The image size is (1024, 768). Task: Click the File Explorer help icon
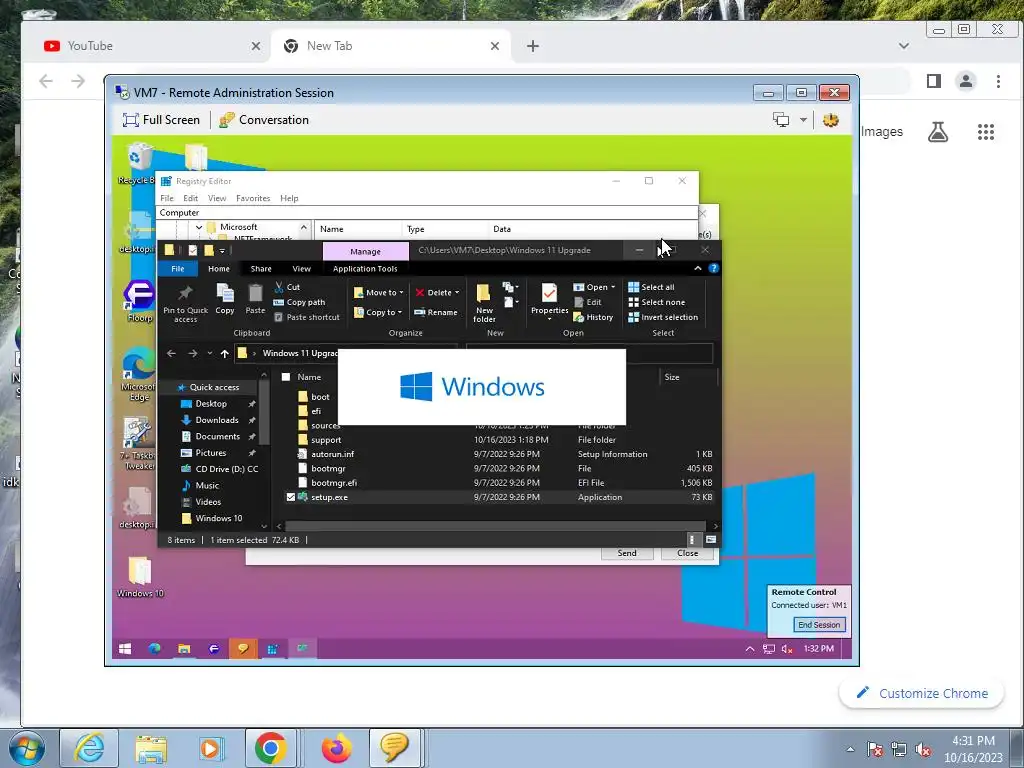(713, 268)
